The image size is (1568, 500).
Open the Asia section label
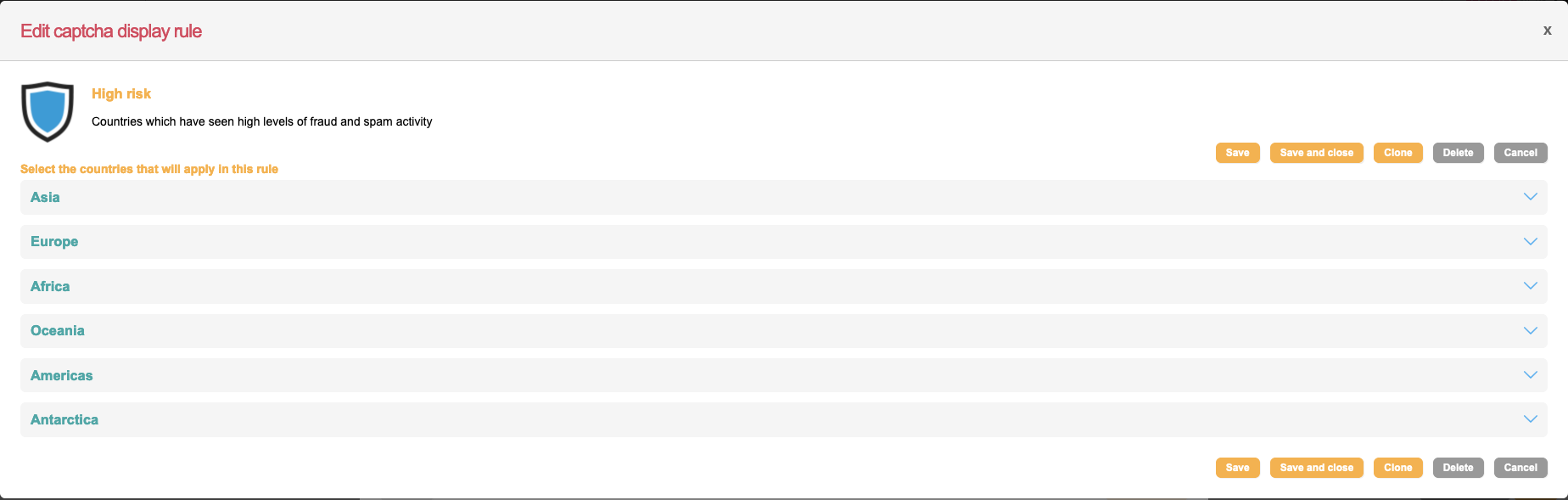point(45,198)
